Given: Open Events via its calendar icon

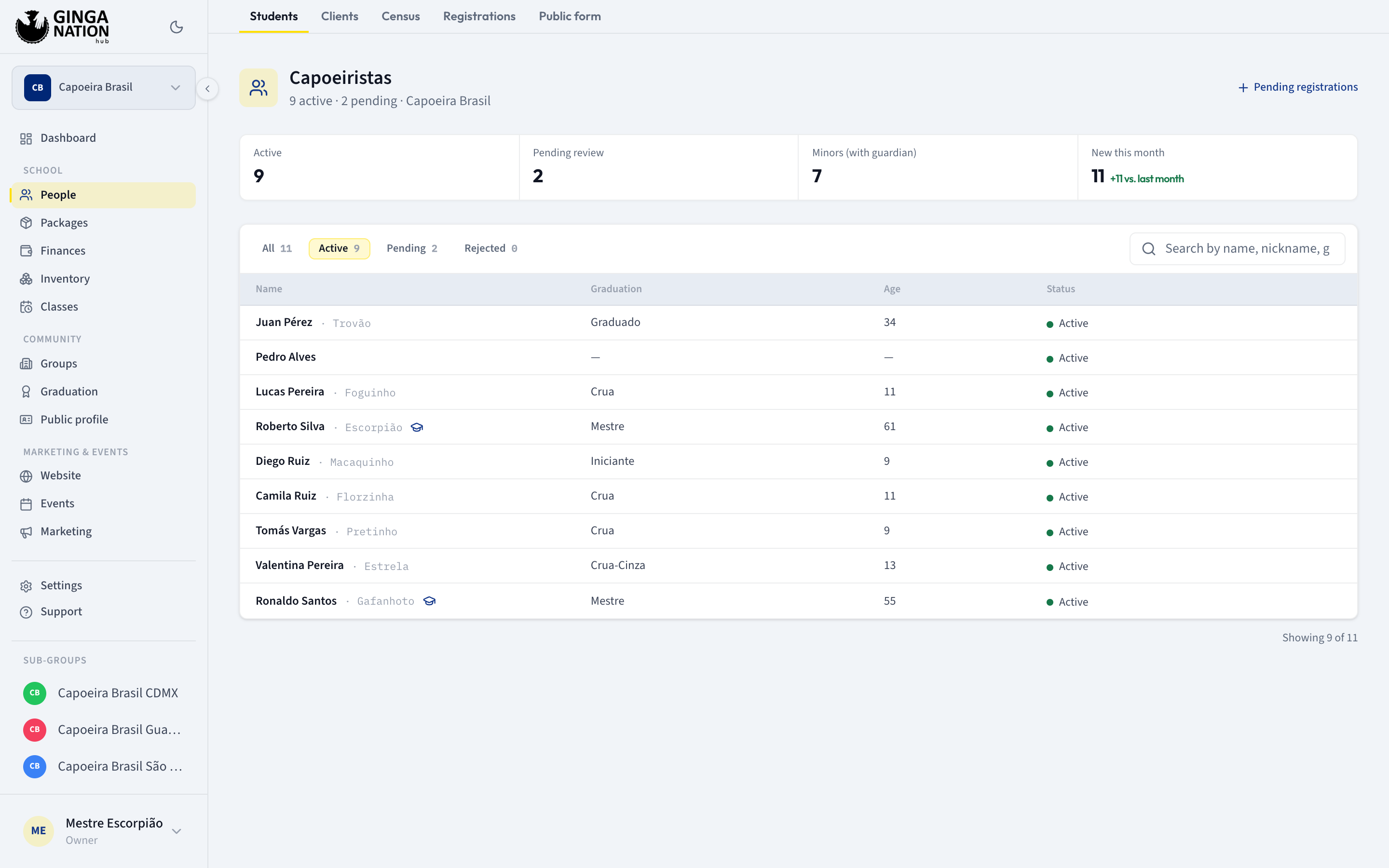Looking at the screenshot, I should tap(26, 504).
